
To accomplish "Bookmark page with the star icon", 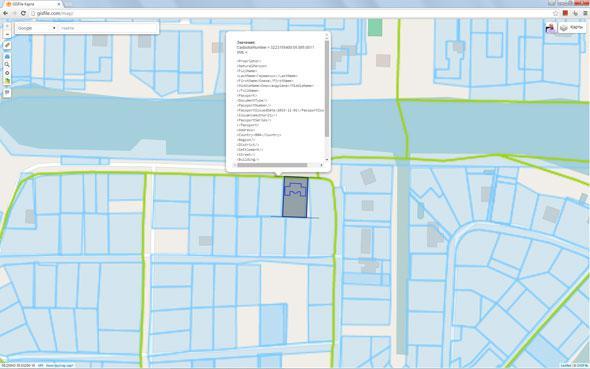I will point(555,13).
